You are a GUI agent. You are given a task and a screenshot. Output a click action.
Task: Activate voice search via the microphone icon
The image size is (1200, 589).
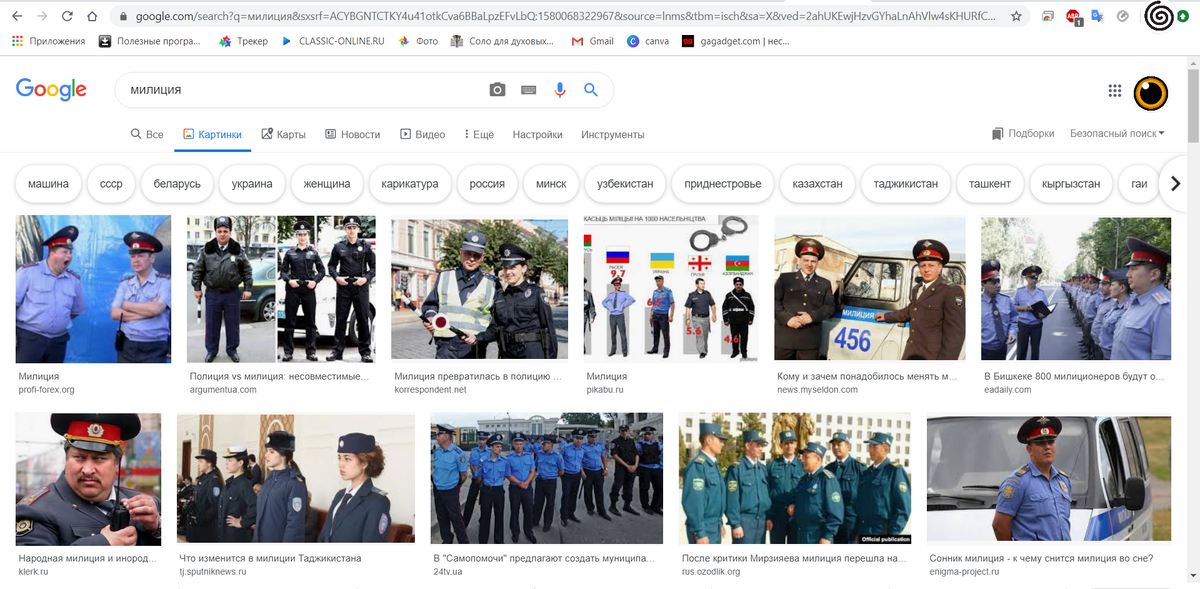[x=560, y=90]
